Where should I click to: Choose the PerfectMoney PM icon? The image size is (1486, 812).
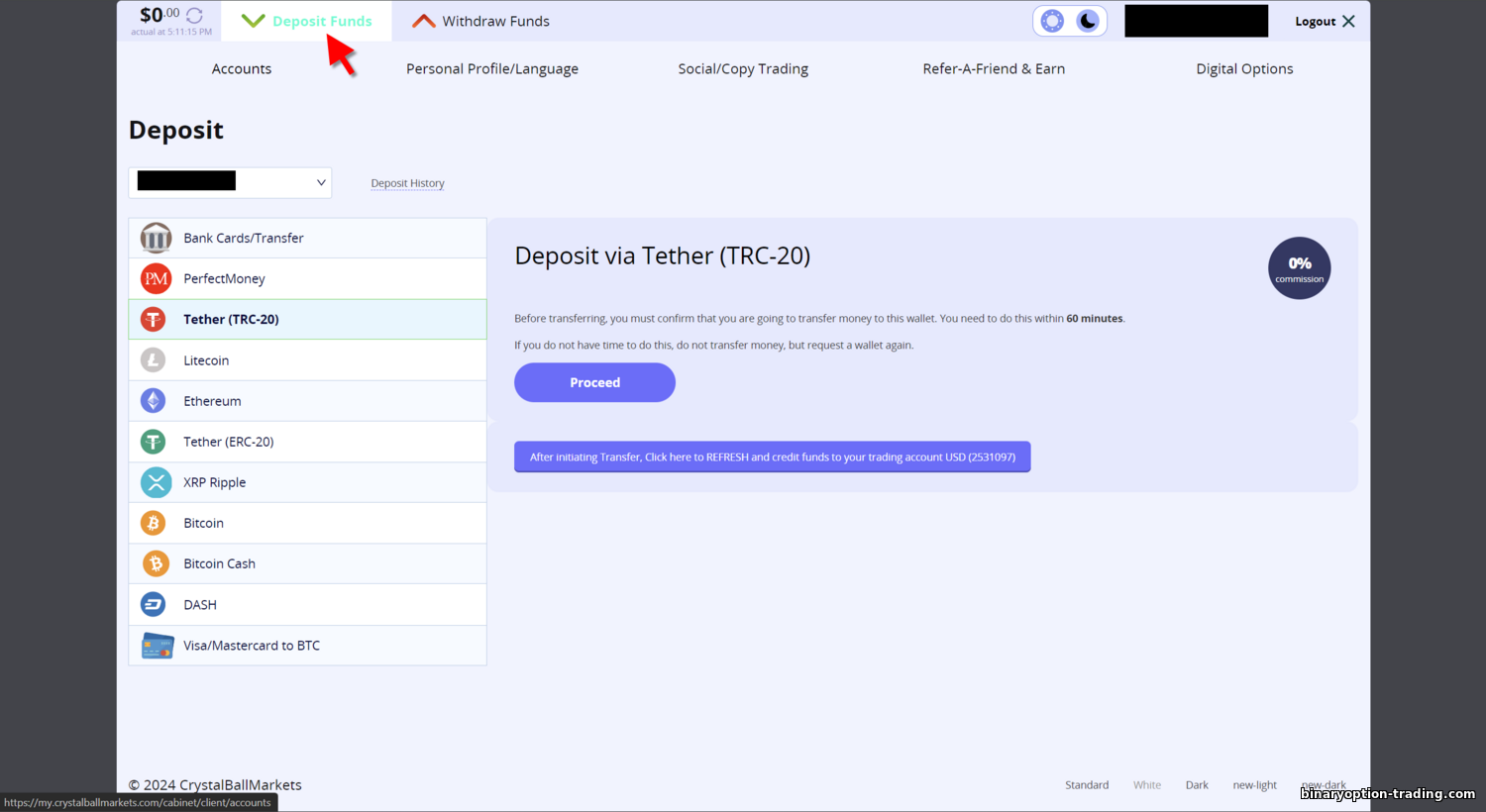[x=156, y=278]
